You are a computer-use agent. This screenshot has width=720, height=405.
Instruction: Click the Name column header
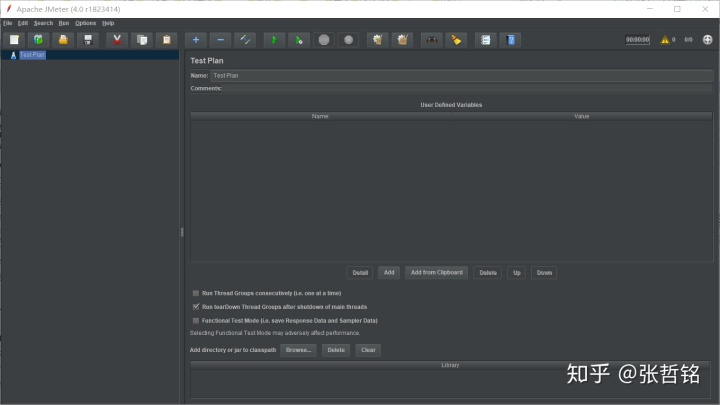pyautogui.click(x=320, y=116)
